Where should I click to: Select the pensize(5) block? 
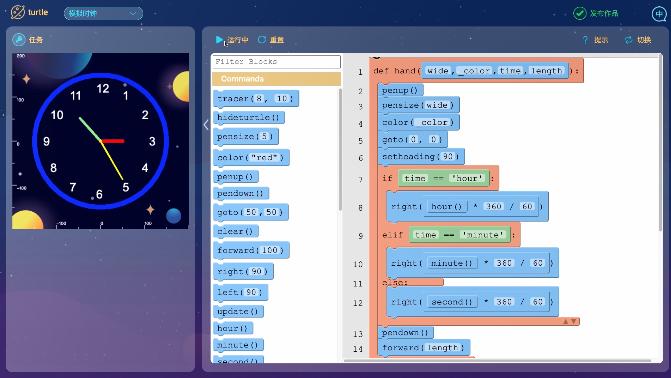(x=246, y=137)
